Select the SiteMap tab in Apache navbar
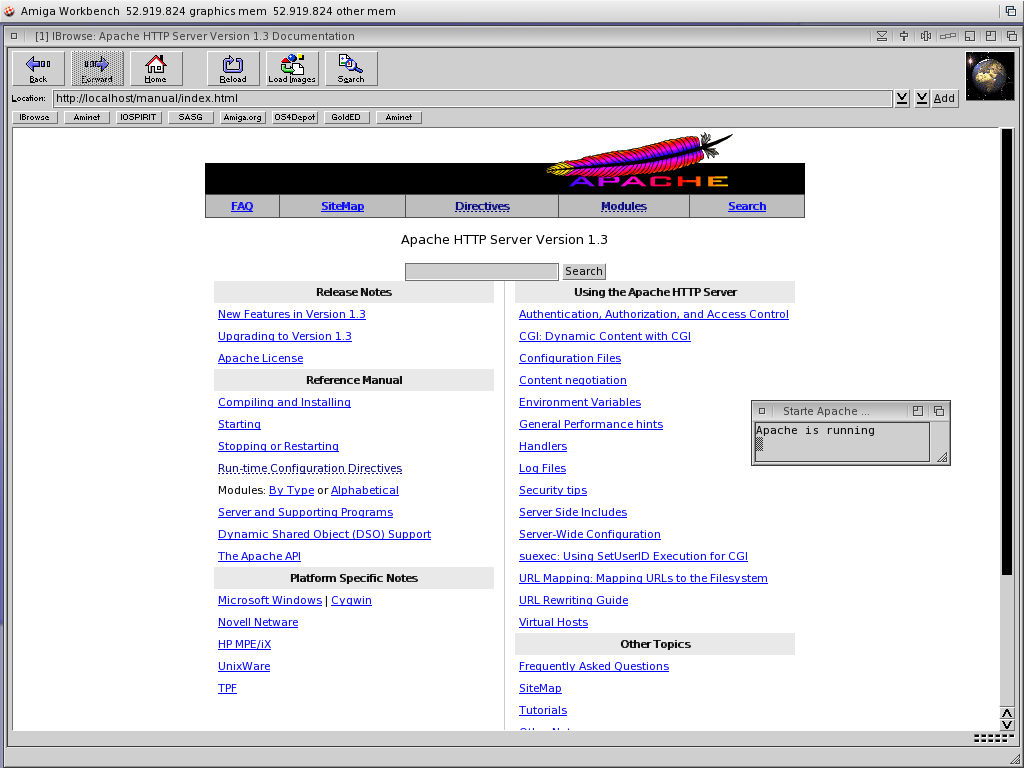The width and height of the screenshot is (1024, 768). point(342,206)
